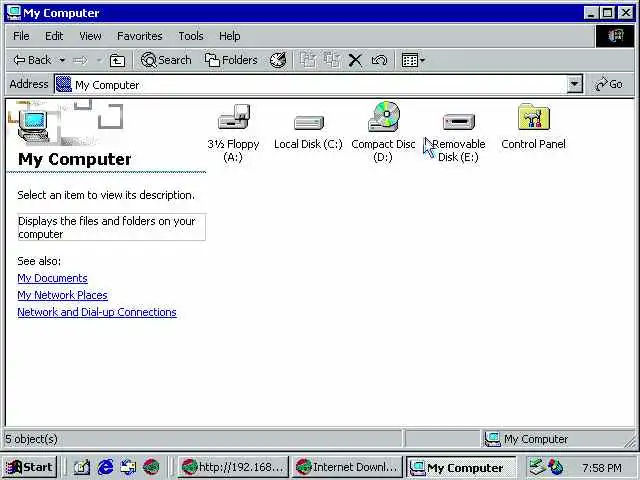The height and width of the screenshot is (480, 640).
Task: Click the Show Desktop Quick Launch icon
Action: [x=82, y=467]
